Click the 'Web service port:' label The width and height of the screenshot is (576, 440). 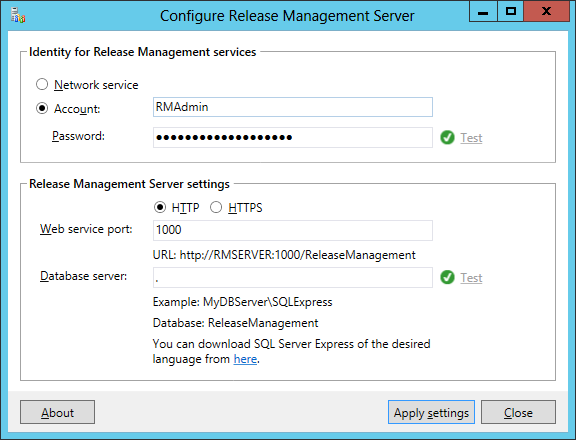(x=86, y=229)
